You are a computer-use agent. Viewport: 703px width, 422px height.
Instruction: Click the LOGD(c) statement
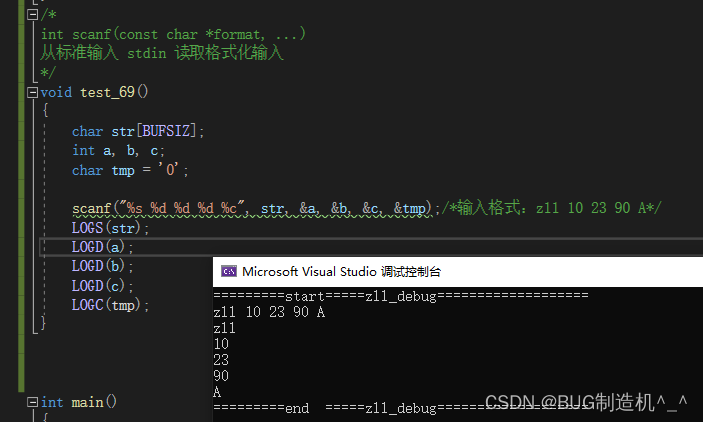[x=102, y=286]
